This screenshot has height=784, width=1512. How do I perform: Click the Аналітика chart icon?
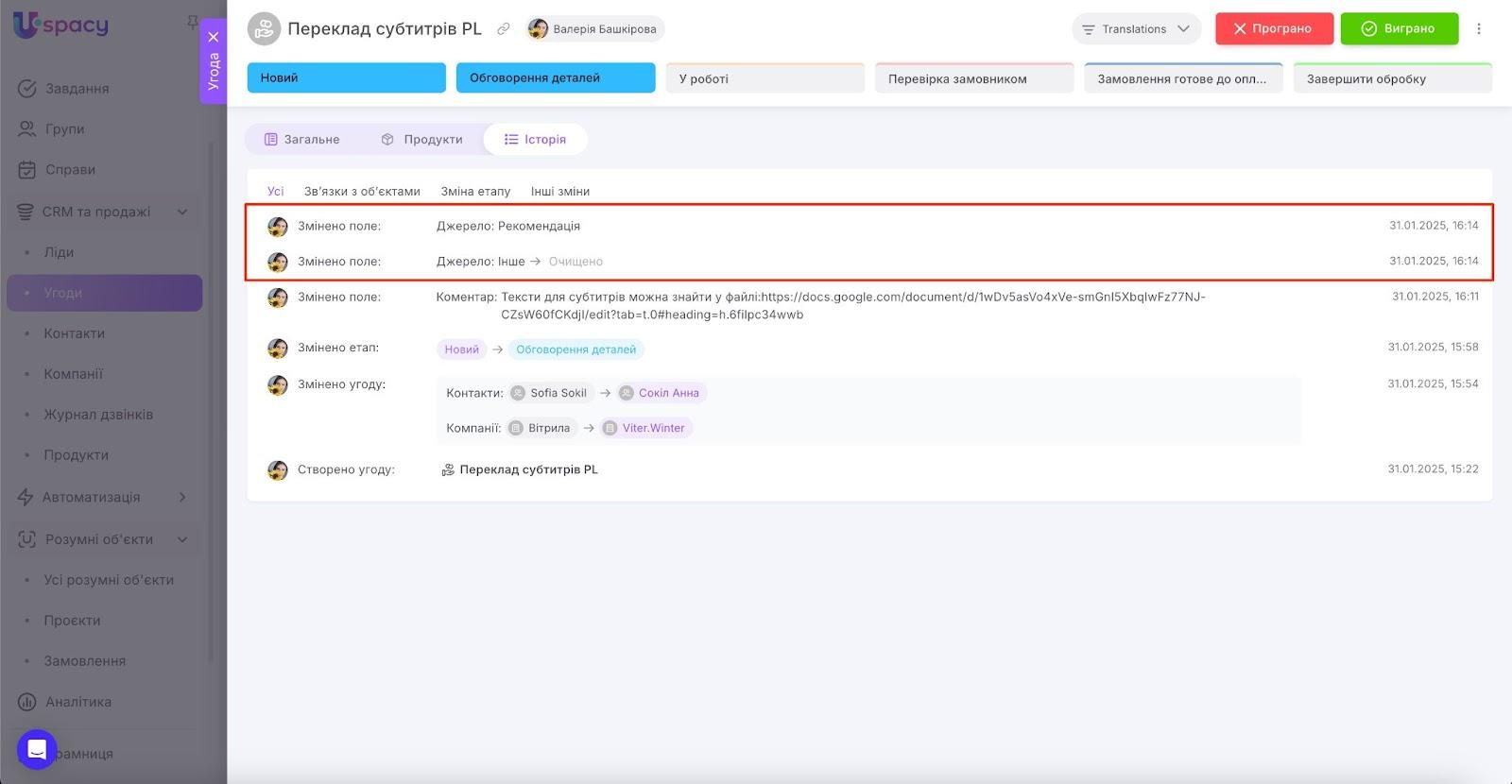27,702
